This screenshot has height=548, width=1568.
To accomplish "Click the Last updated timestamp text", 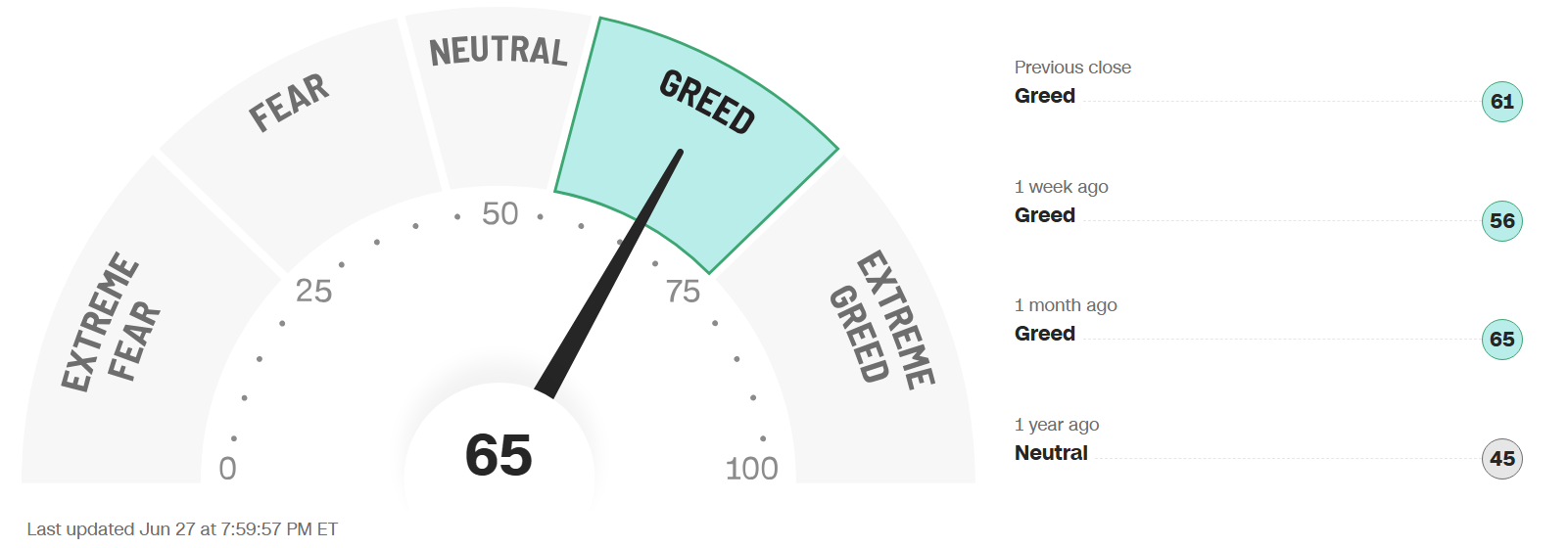I will 182,529.
